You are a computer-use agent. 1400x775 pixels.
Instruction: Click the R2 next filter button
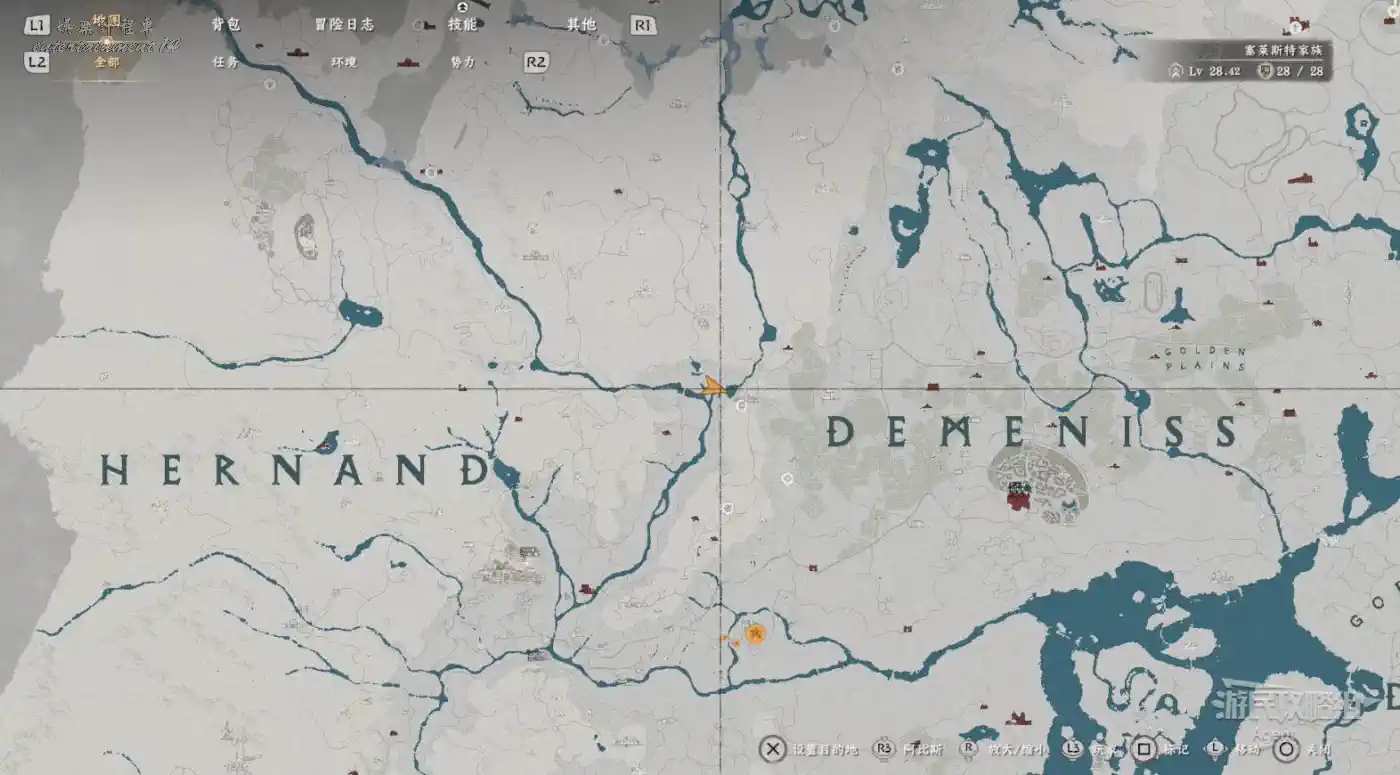[537, 62]
